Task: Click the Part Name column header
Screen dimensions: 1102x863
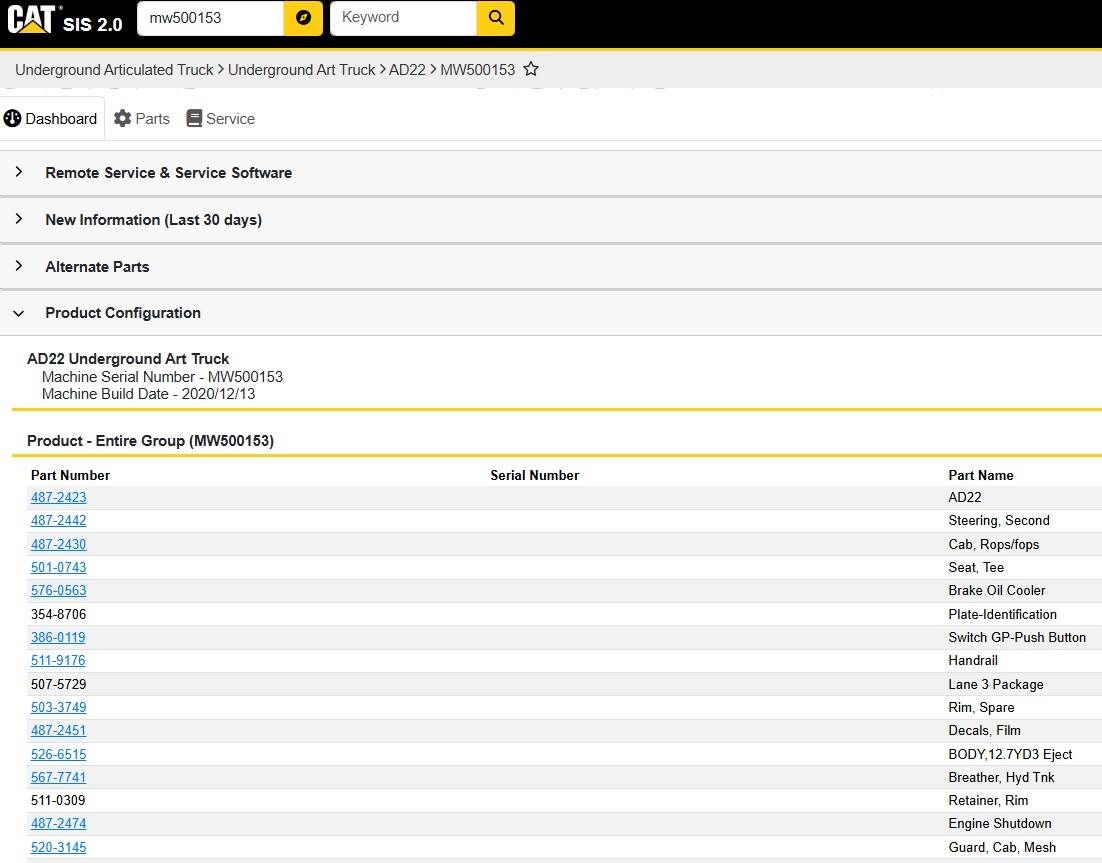Action: tap(980, 475)
